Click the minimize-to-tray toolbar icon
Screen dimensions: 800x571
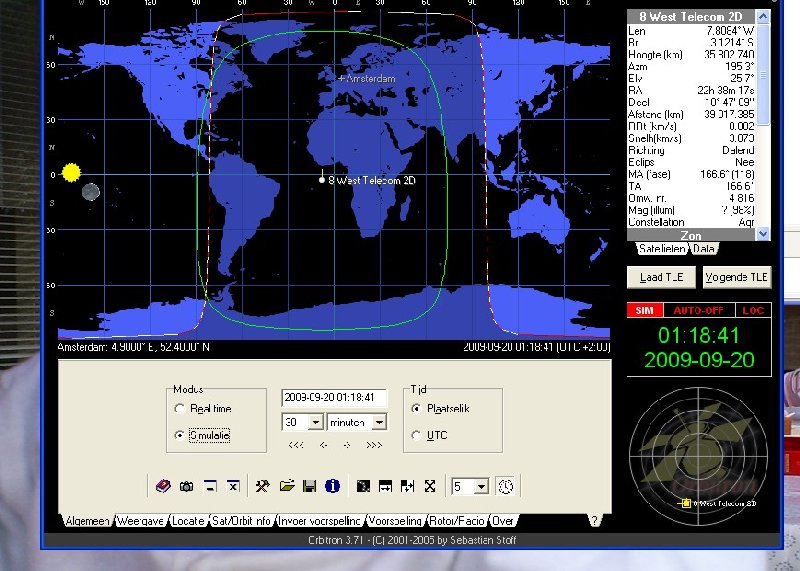[x=210, y=486]
